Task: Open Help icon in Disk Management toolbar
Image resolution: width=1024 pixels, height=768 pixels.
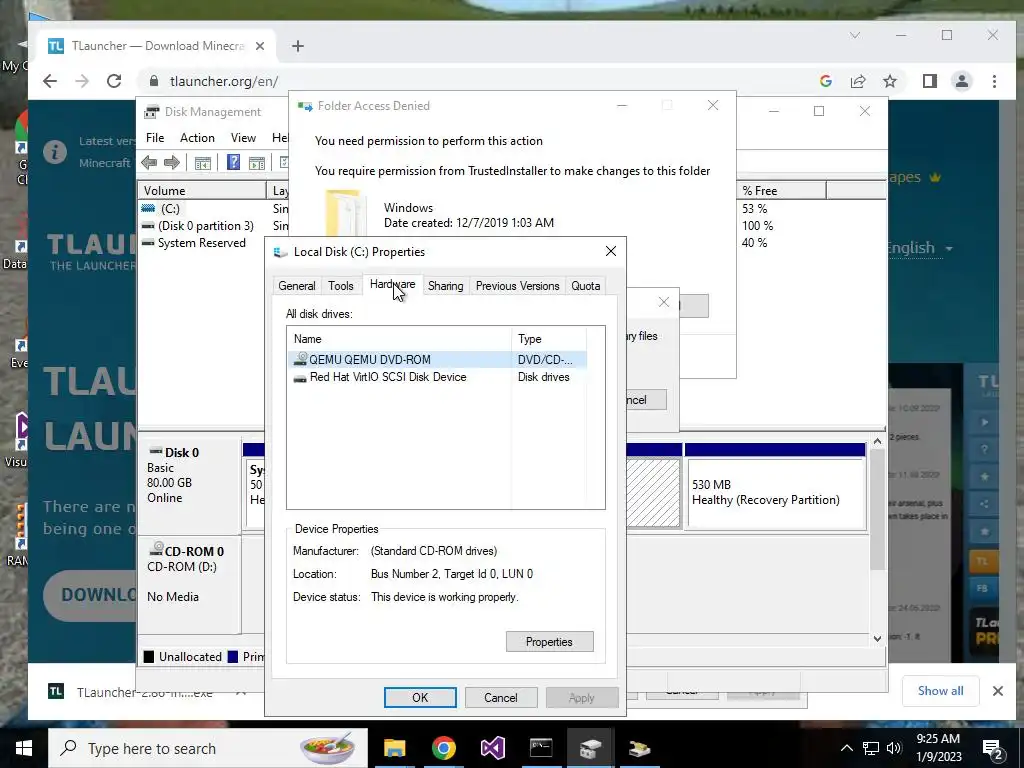Action: (x=233, y=163)
